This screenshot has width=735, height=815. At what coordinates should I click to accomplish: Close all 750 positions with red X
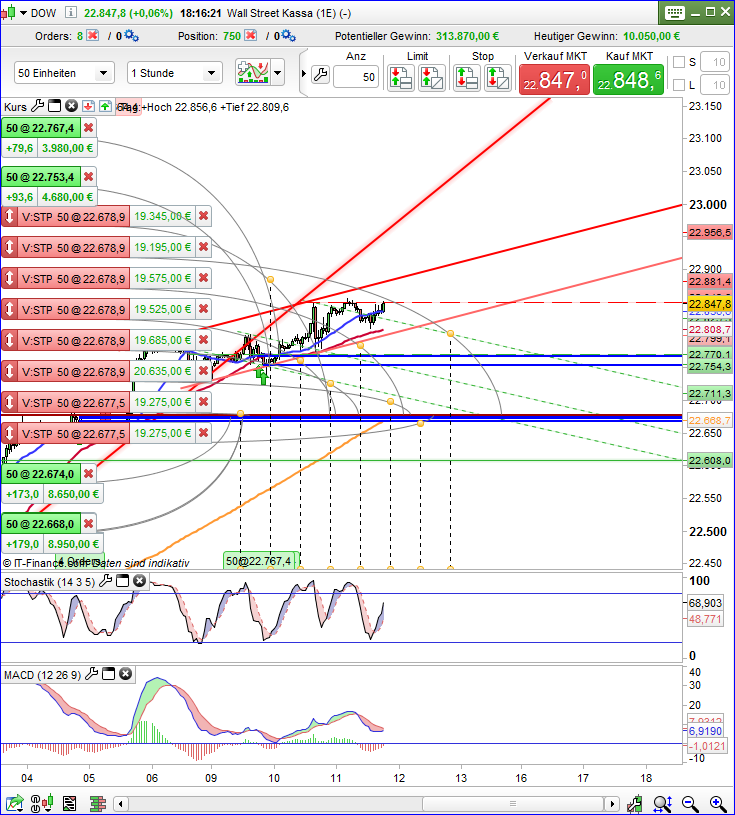coord(251,35)
